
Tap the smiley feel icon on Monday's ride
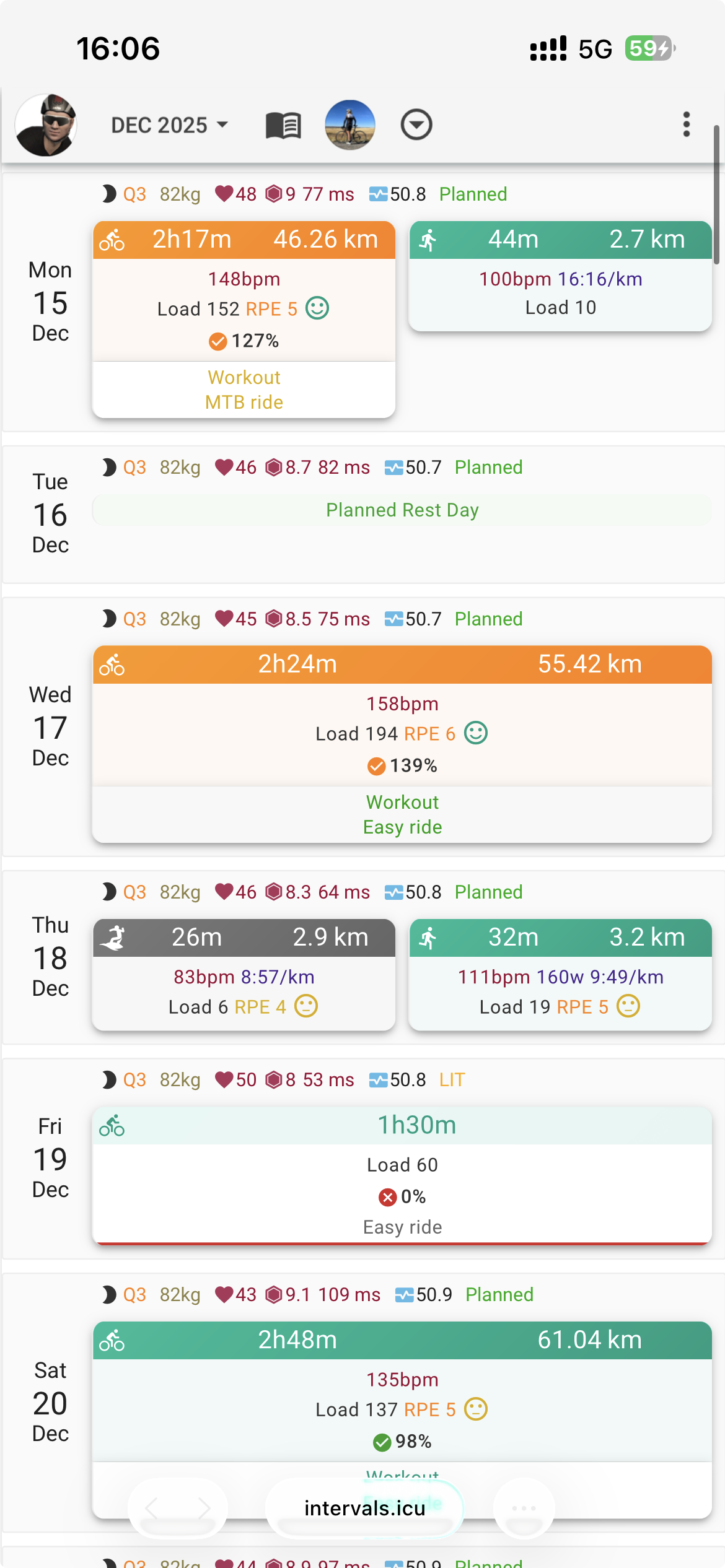[x=317, y=308]
